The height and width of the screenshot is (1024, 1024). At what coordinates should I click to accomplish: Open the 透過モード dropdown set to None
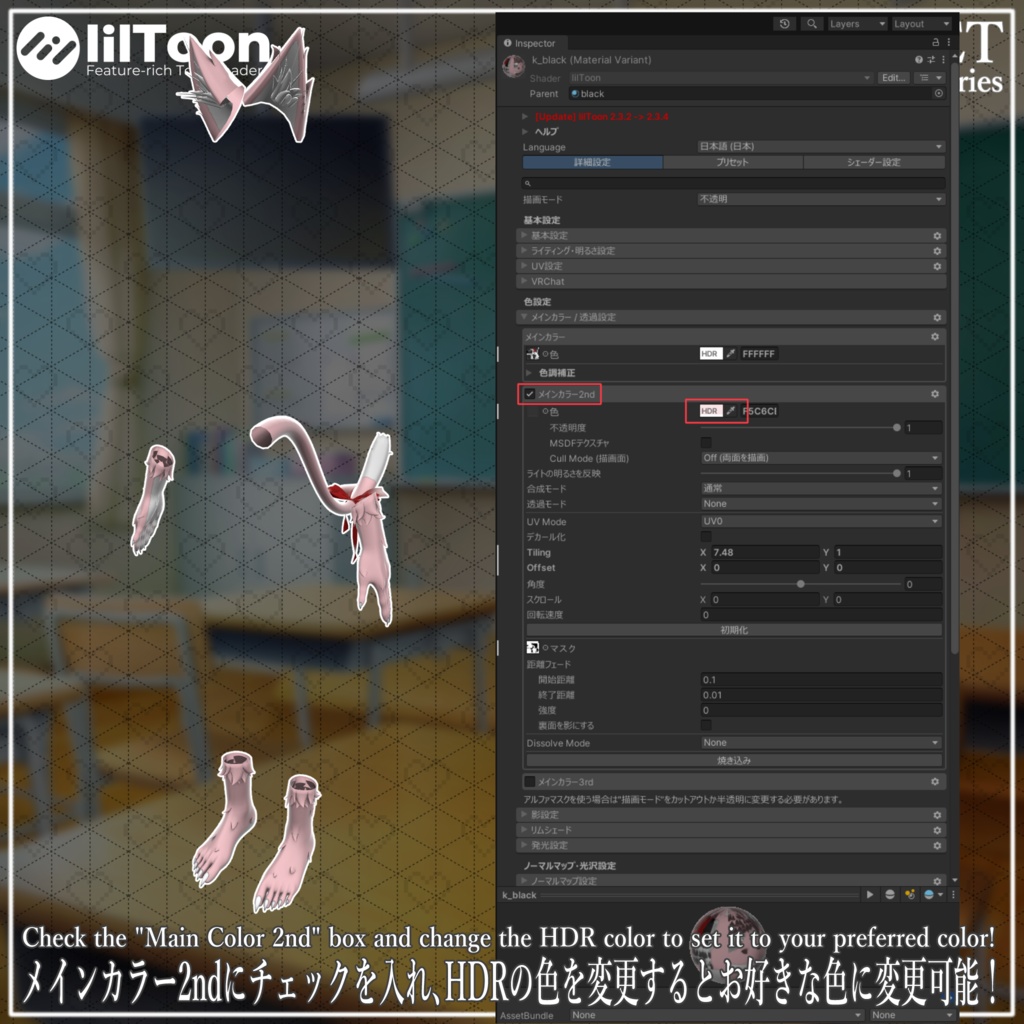(821, 504)
